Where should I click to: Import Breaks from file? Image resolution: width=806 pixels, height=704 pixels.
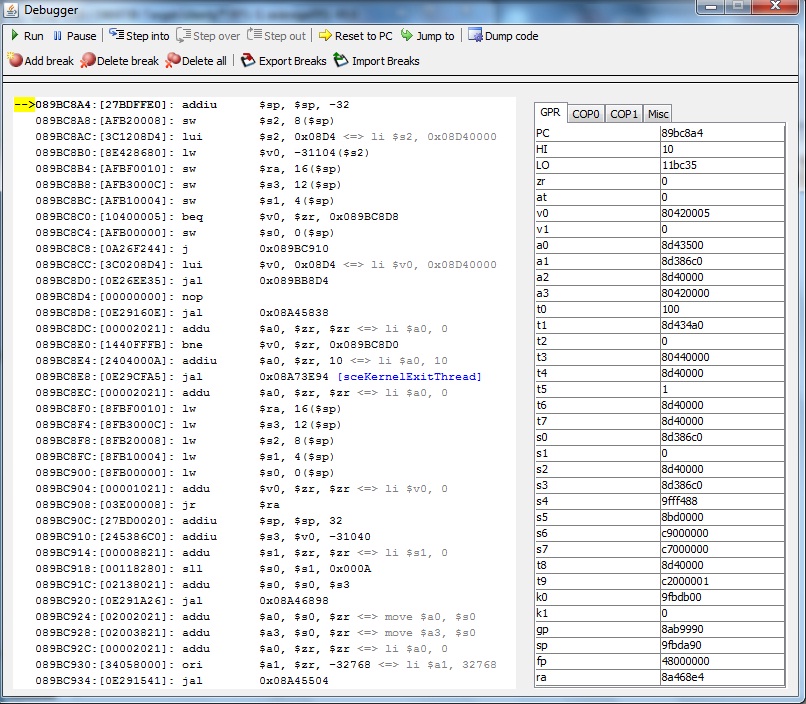pyautogui.click(x=376, y=61)
